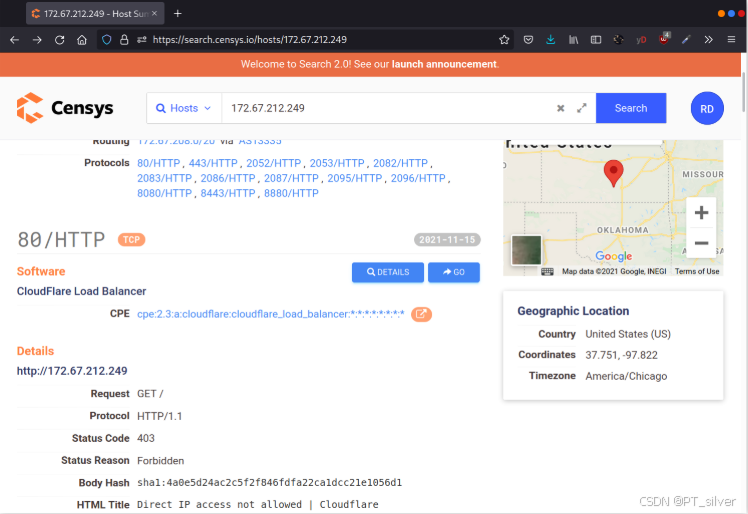Open the 2095/HTTP protocol link
Viewport: 748px width, 514px height.
click(354, 178)
